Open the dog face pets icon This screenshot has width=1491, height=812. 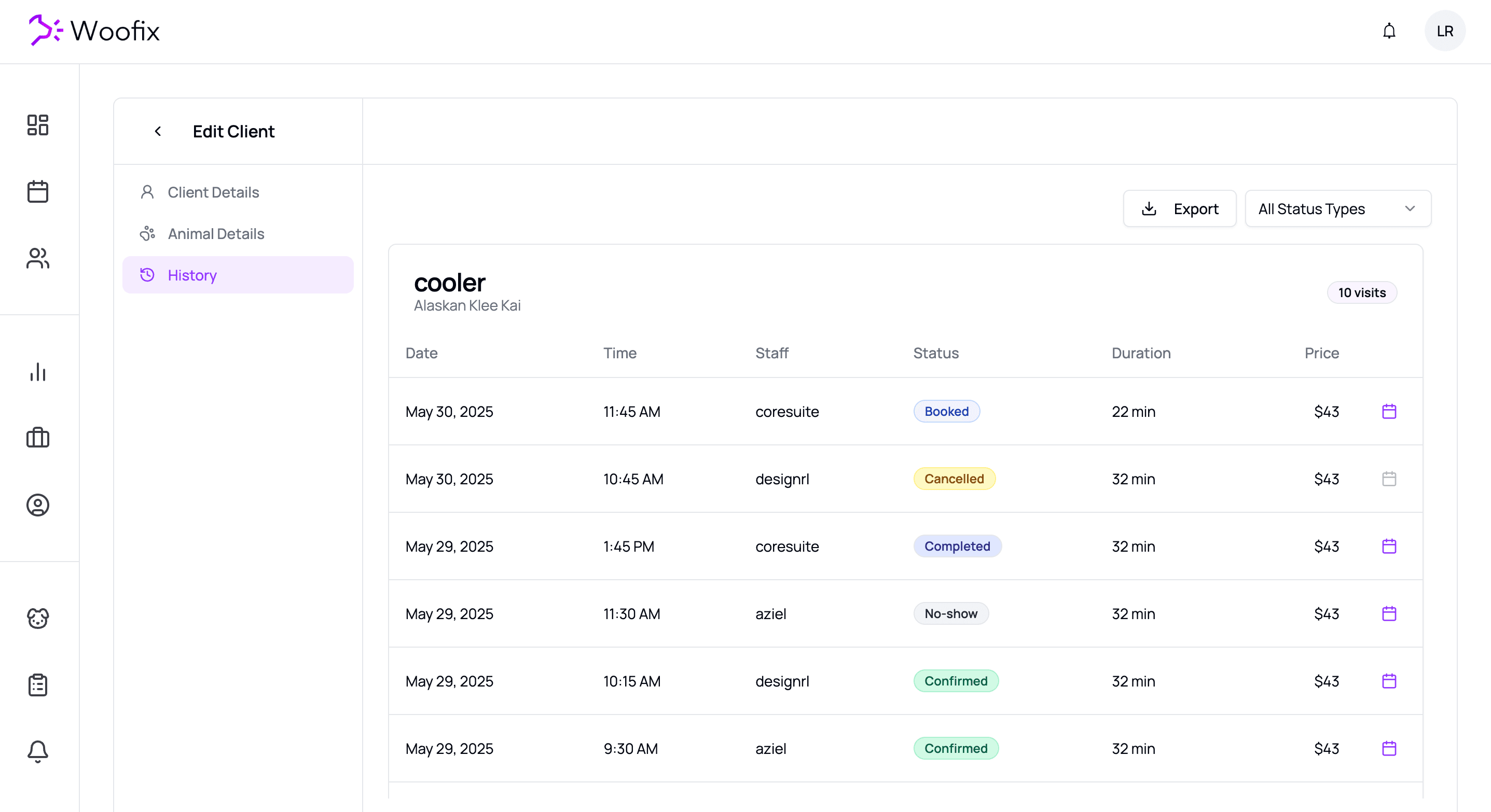(38, 618)
